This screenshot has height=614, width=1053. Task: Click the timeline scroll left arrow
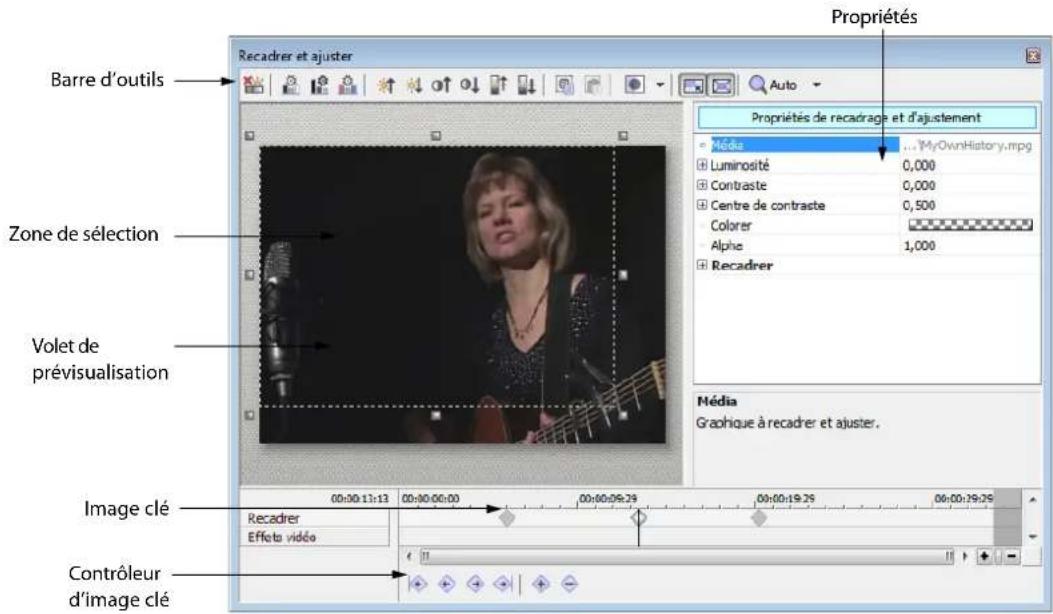[409, 556]
